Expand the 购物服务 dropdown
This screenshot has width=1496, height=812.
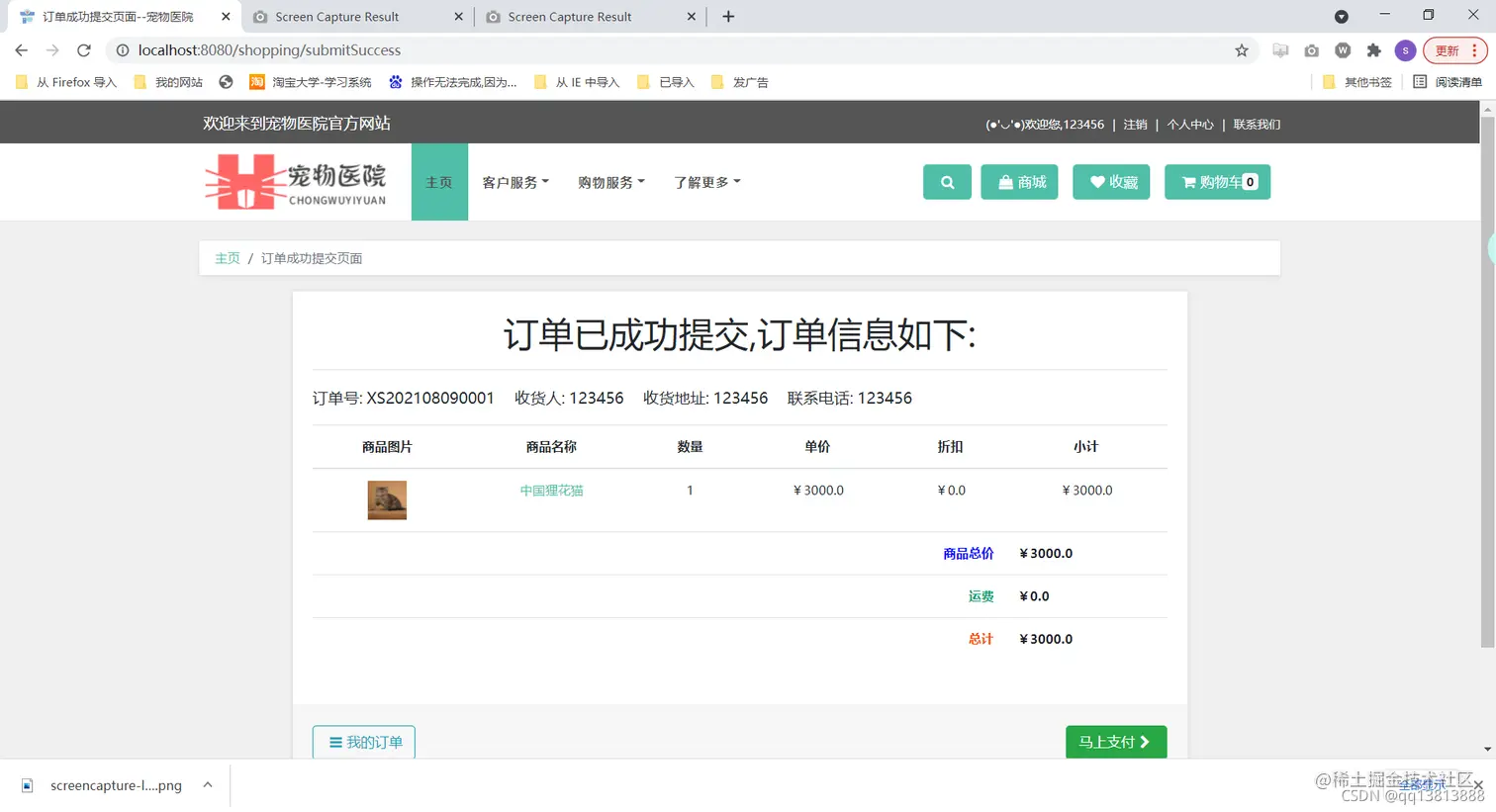[611, 182]
